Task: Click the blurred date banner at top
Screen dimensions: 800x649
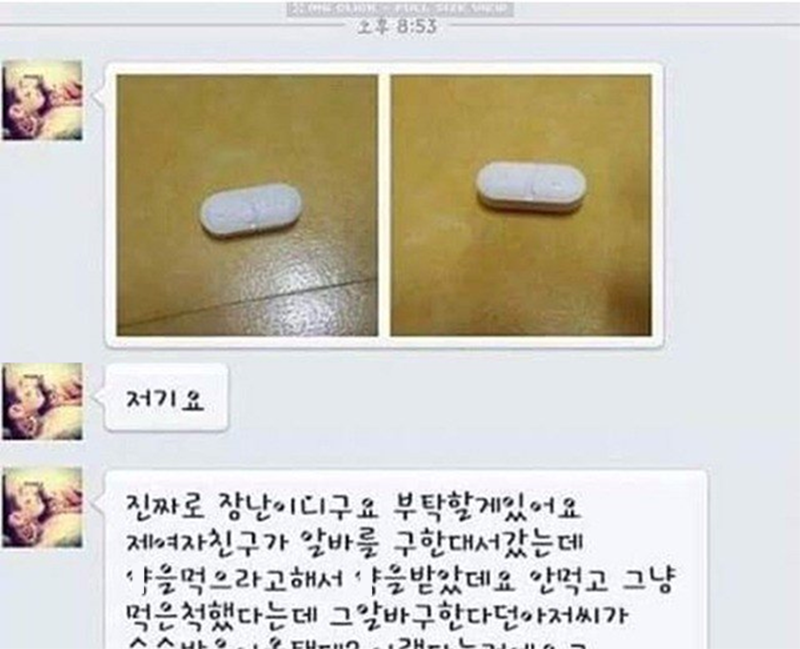Action: pyautogui.click(x=400, y=9)
